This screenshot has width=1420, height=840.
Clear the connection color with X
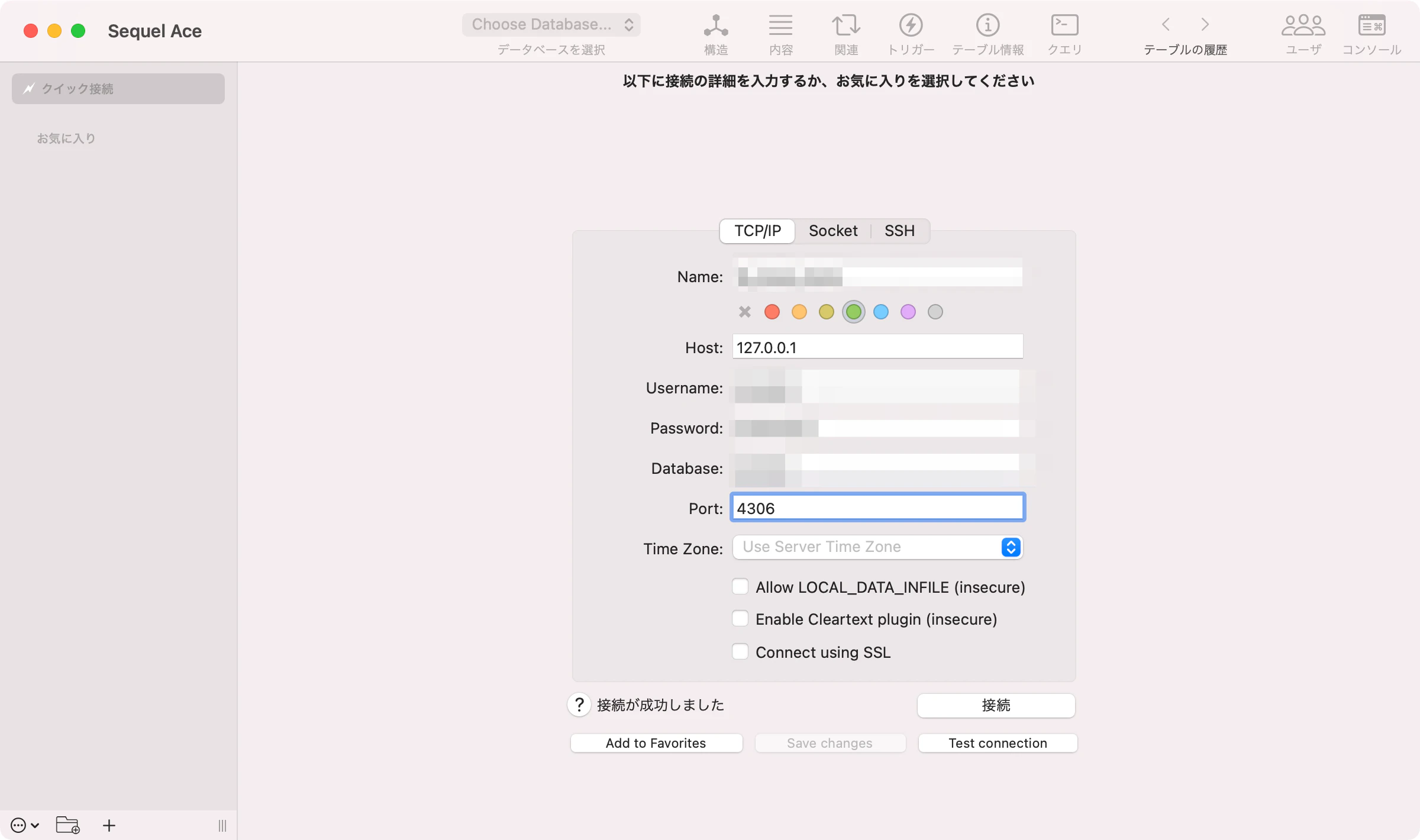click(745, 312)
